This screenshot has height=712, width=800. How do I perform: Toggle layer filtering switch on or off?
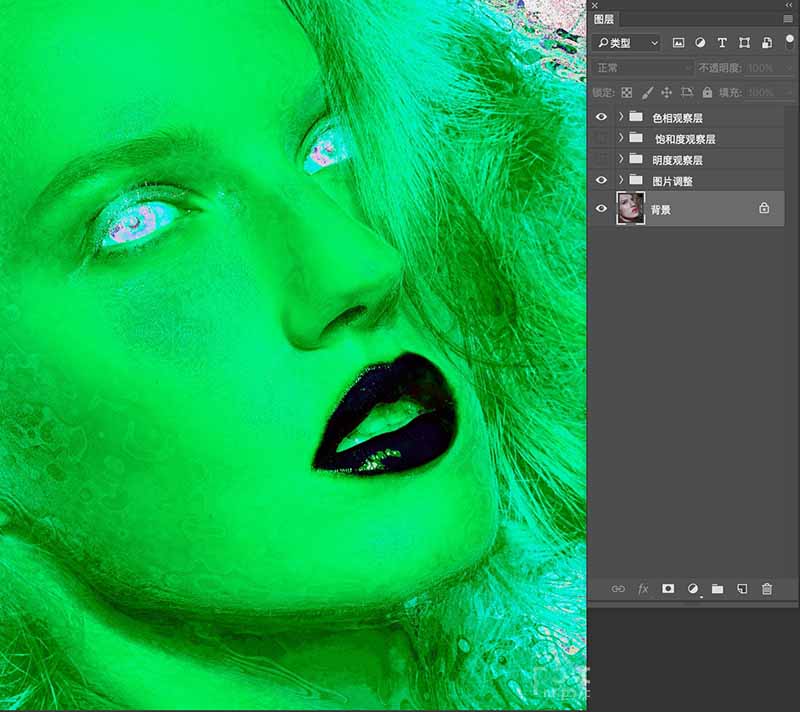pyautogui.click(x=789, y=42)
